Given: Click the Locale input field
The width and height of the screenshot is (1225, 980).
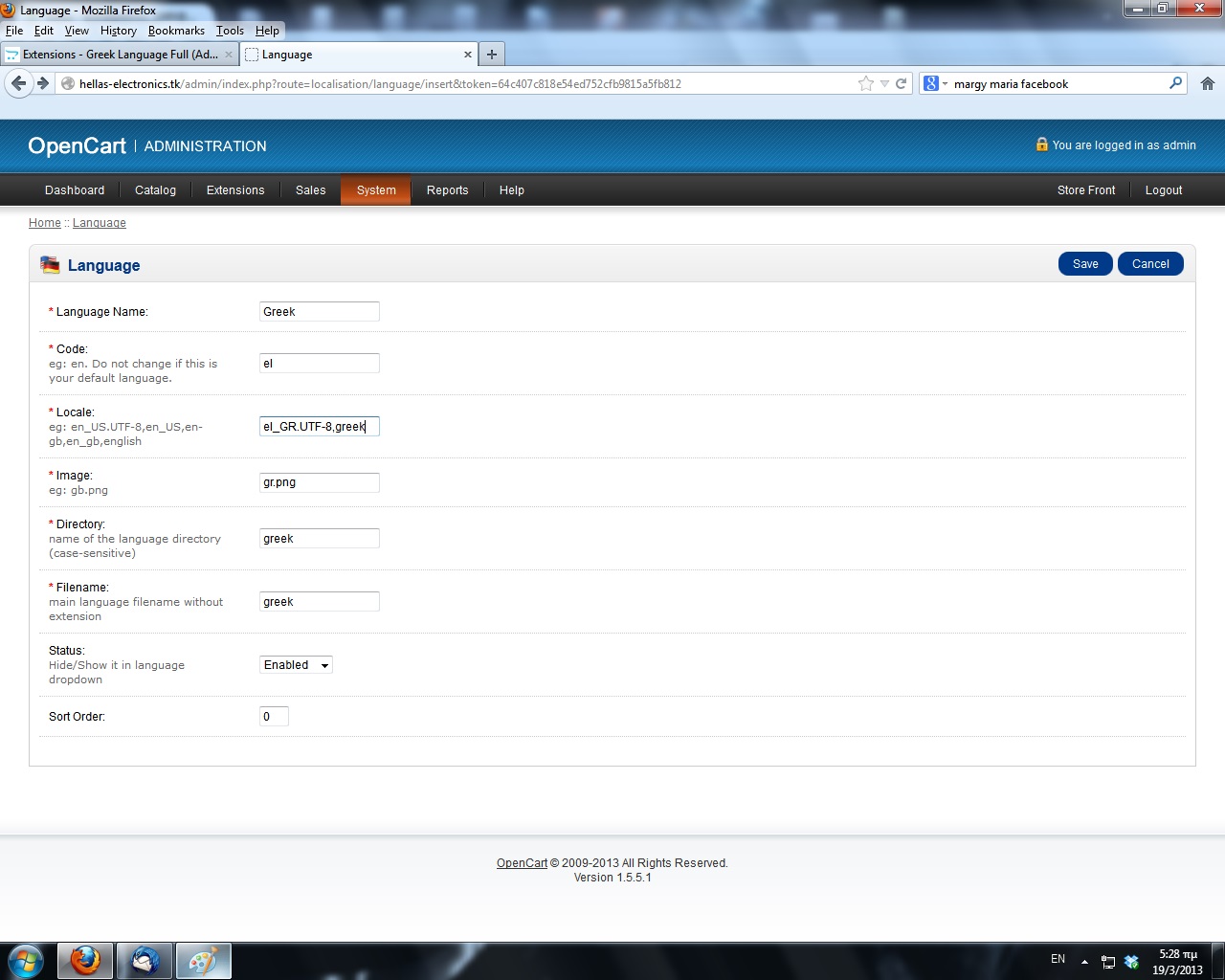Looking at the screenshot, I should (320, 427).
